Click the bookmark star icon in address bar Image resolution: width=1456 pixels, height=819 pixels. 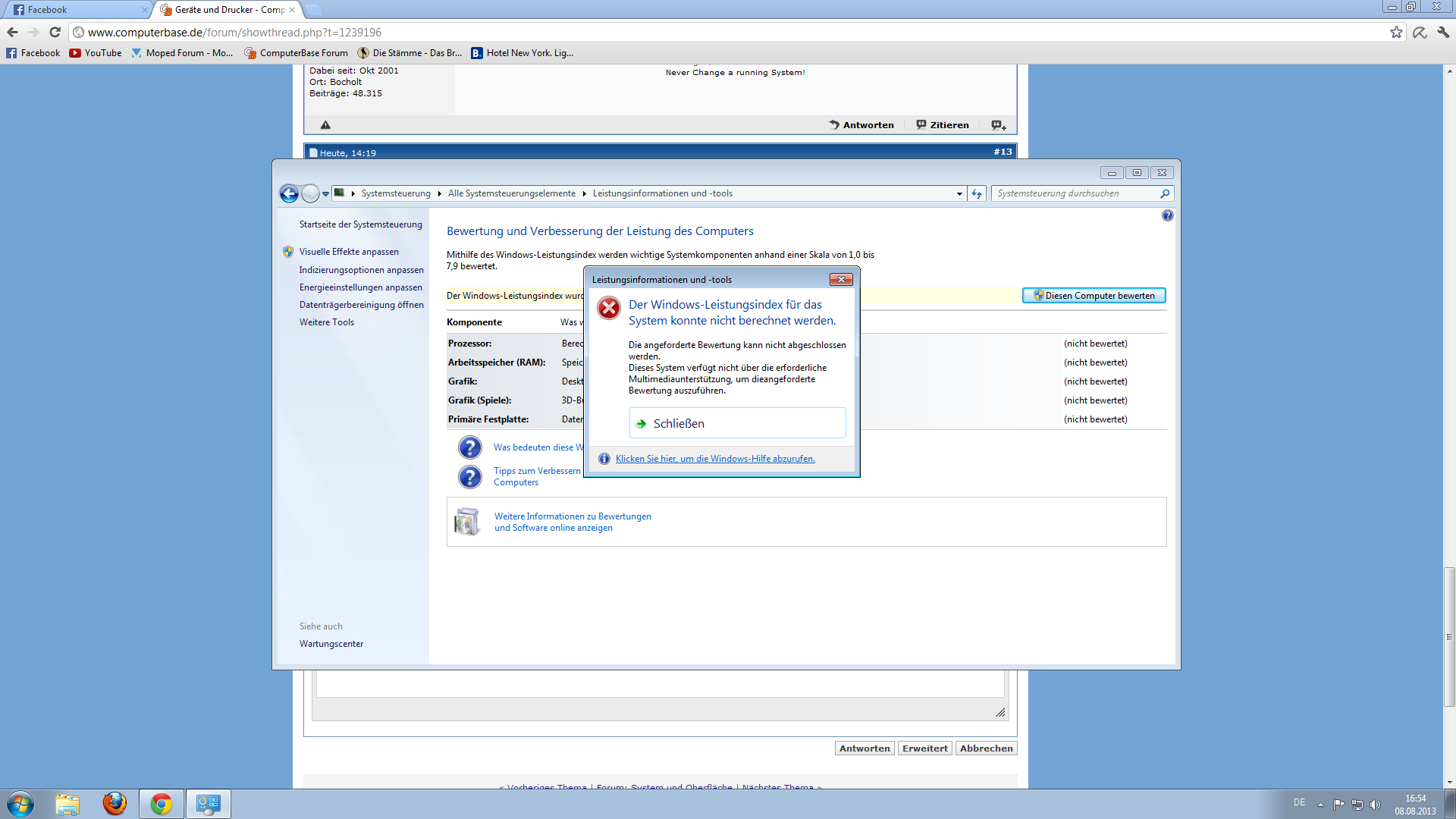click(x=1396, y=32)
